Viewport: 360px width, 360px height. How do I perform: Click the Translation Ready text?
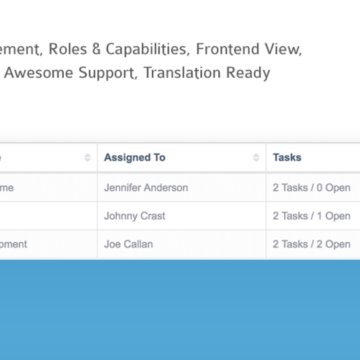point(207,73)
